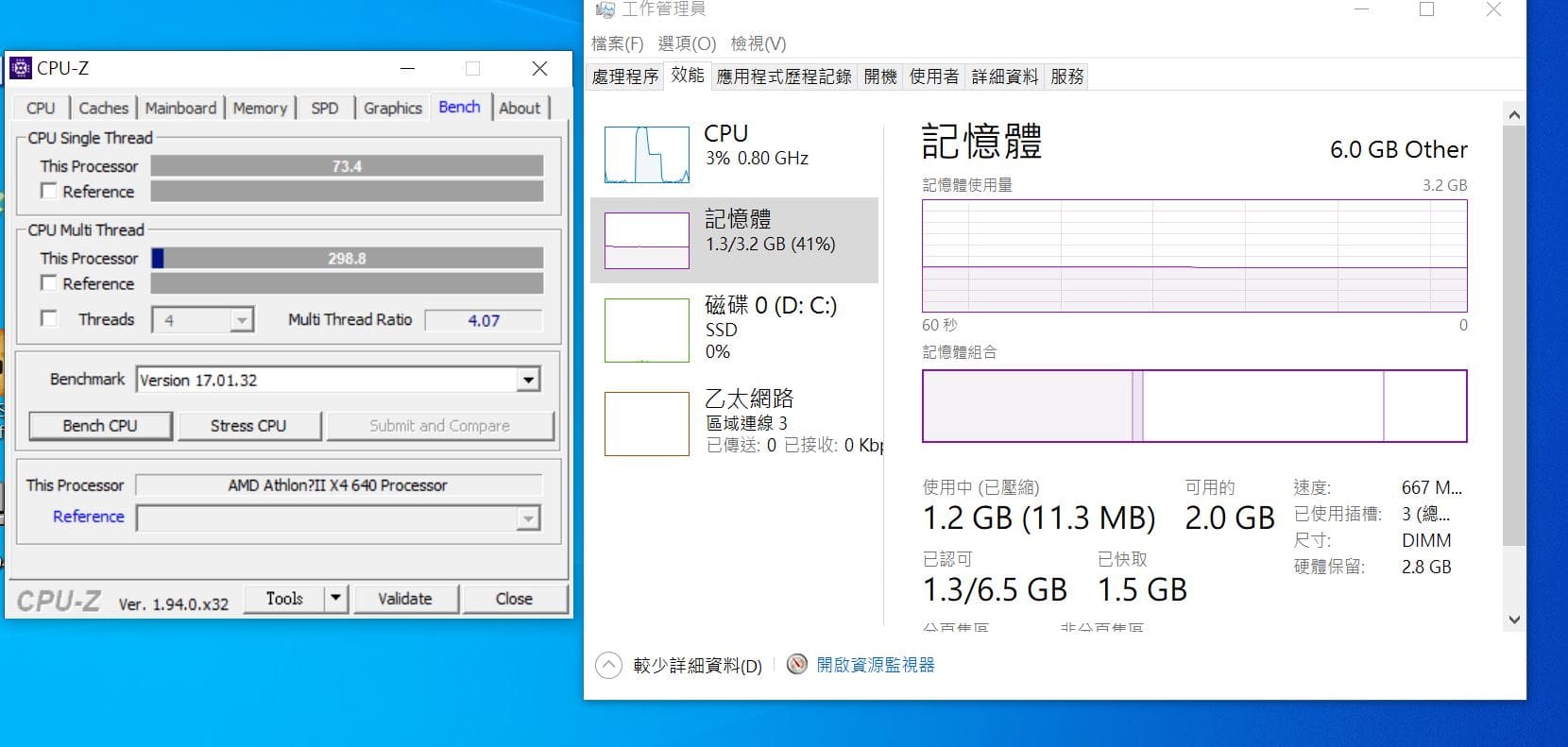Click the fewer details chevron icon

(x=608, y=666)
